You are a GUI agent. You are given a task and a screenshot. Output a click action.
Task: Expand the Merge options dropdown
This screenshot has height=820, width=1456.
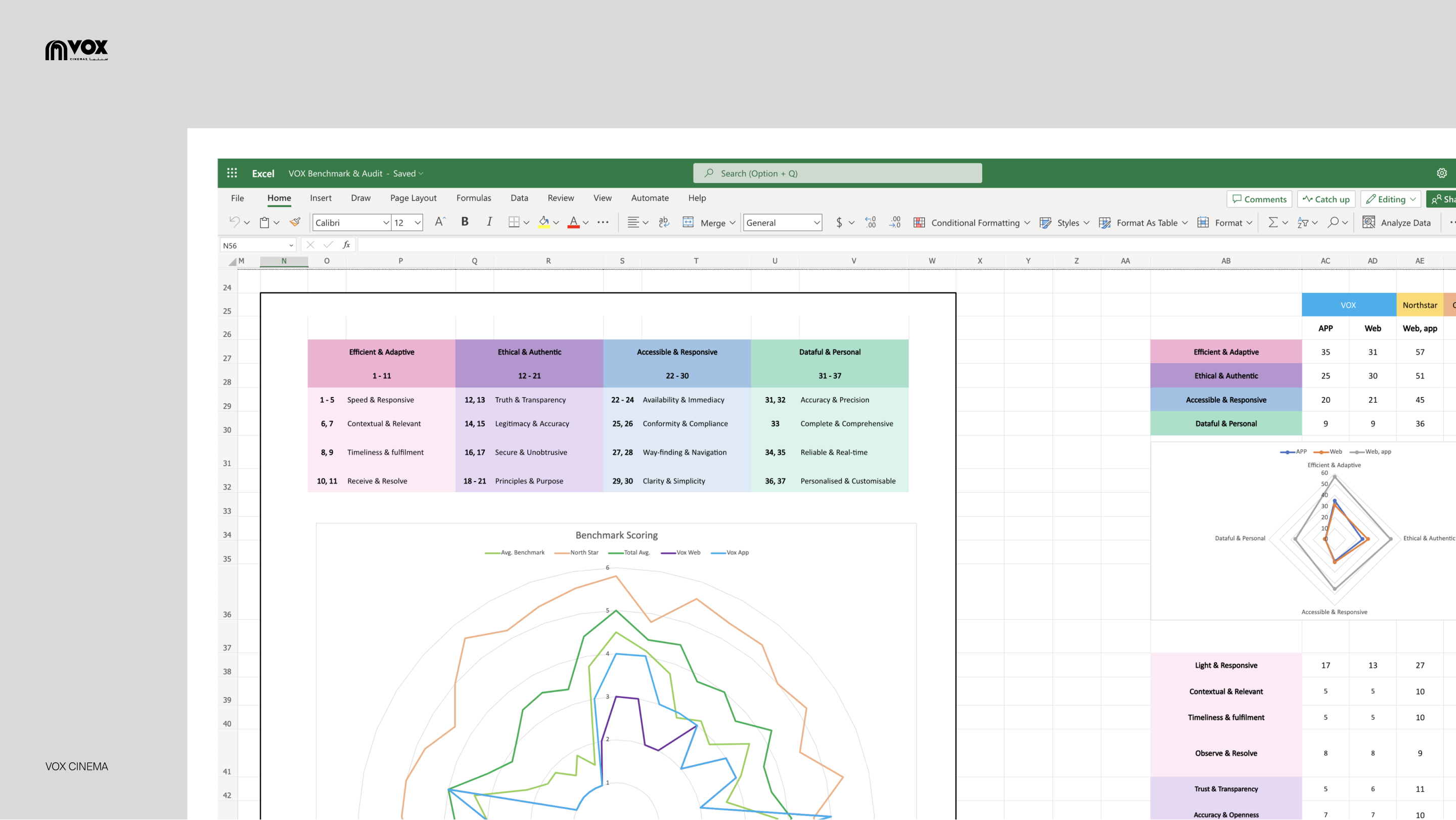click(x=733, y=223)
